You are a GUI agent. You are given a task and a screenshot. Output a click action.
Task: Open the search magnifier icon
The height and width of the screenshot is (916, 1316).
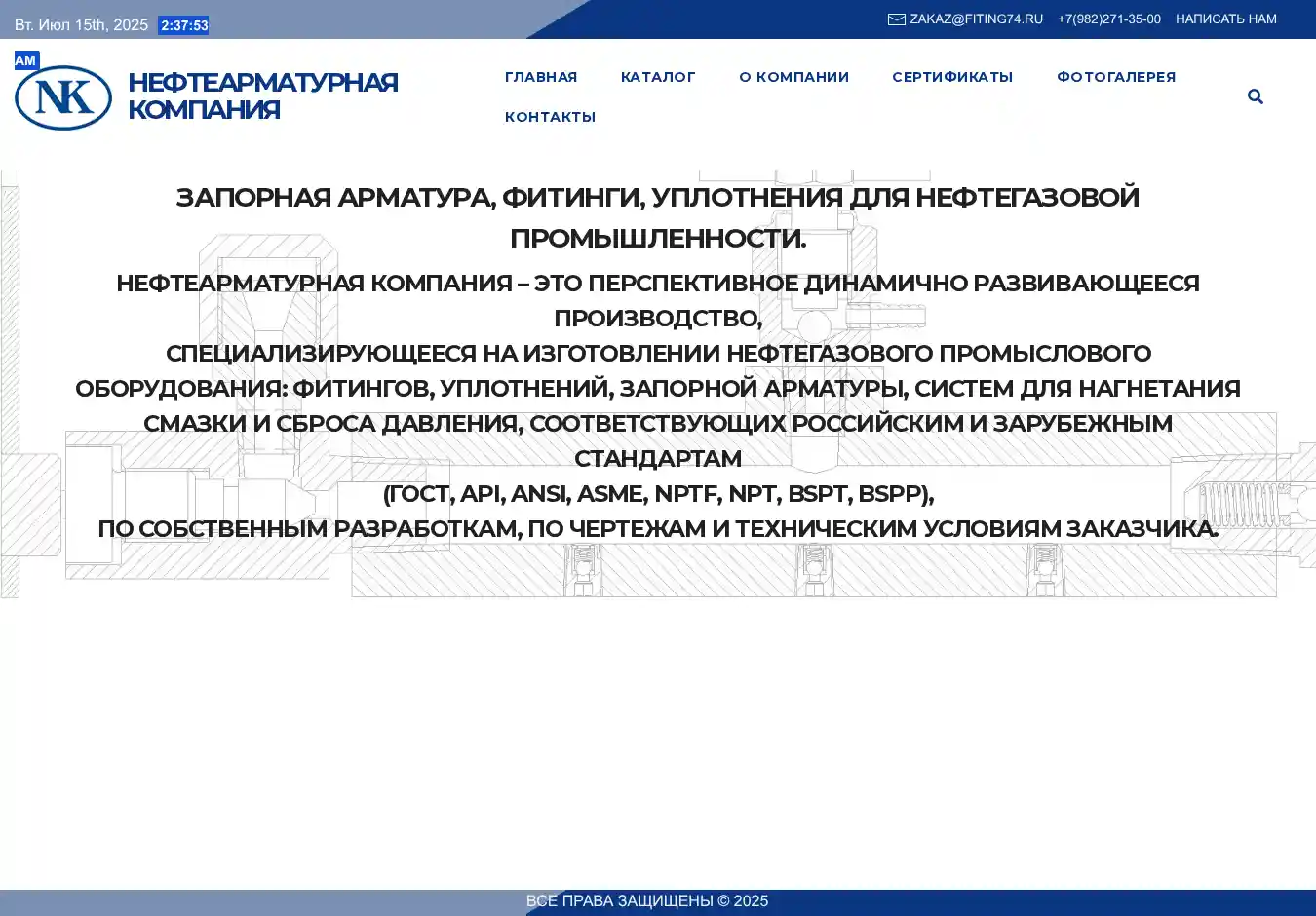tap(1255, 96)
